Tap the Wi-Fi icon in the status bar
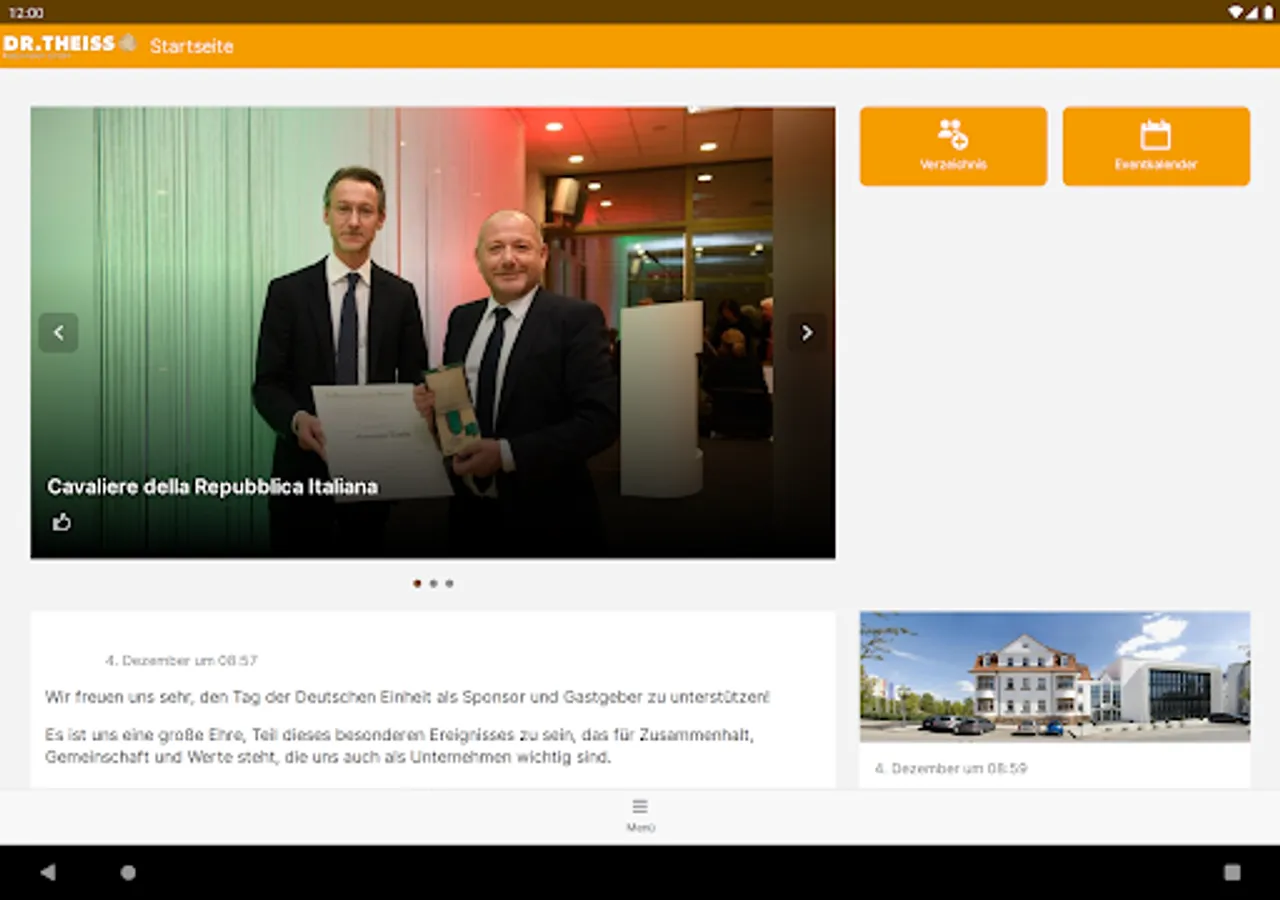1280x900 pixels. tap(1234, 12)
